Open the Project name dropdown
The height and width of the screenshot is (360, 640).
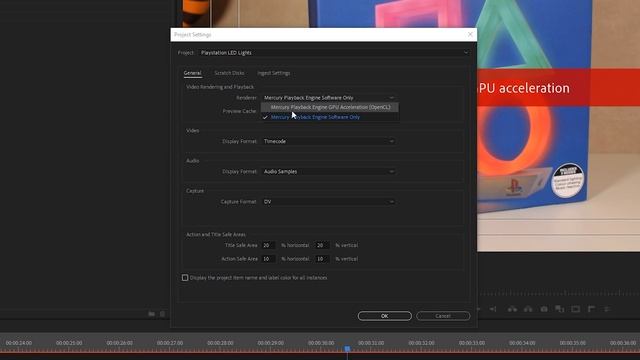tap(334, 53)
